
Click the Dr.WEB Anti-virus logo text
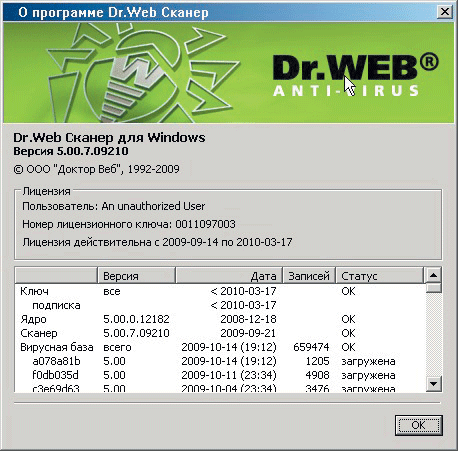[x=356, y=76]
